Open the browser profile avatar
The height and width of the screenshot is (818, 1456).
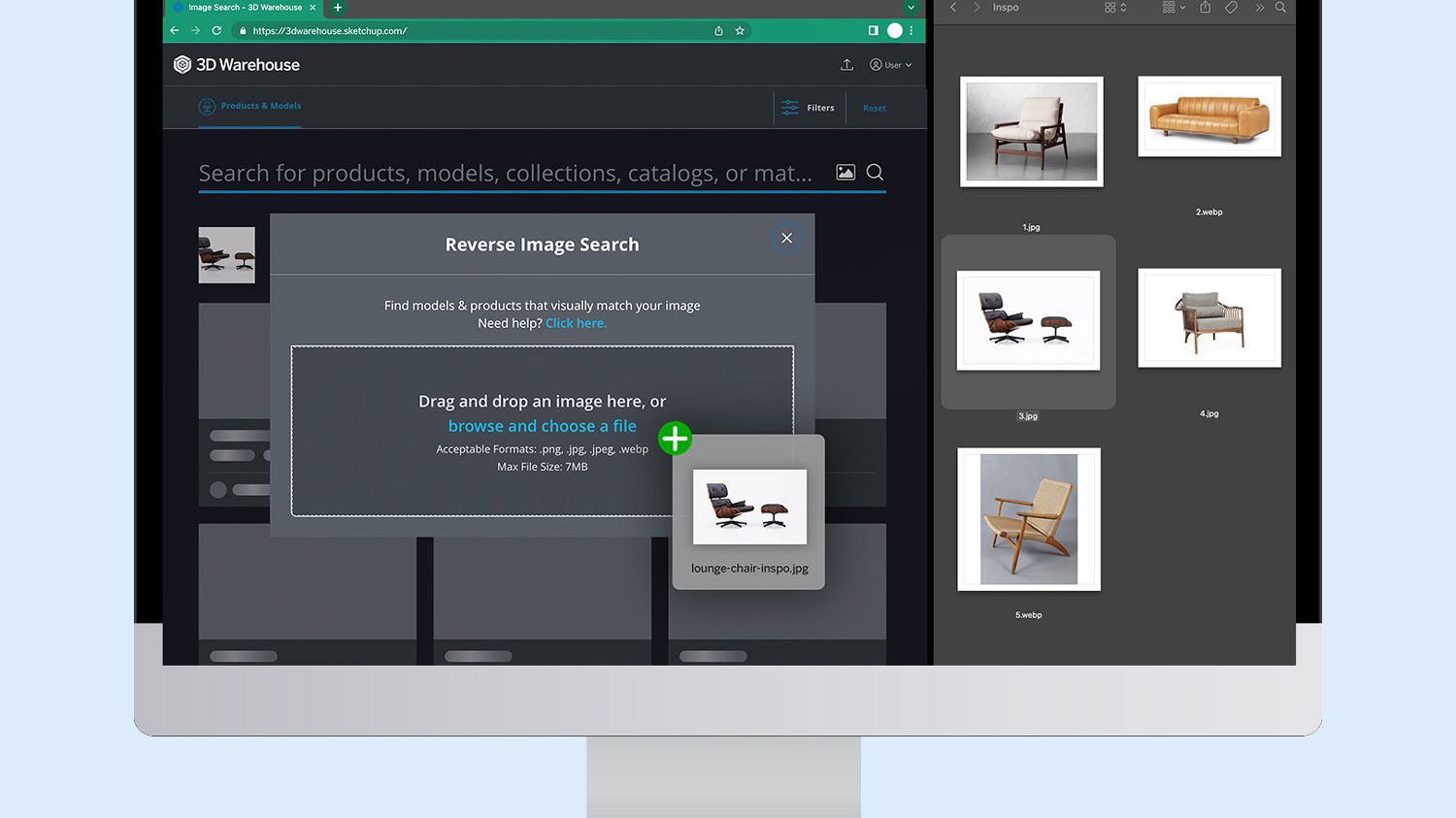click(895, 31)
